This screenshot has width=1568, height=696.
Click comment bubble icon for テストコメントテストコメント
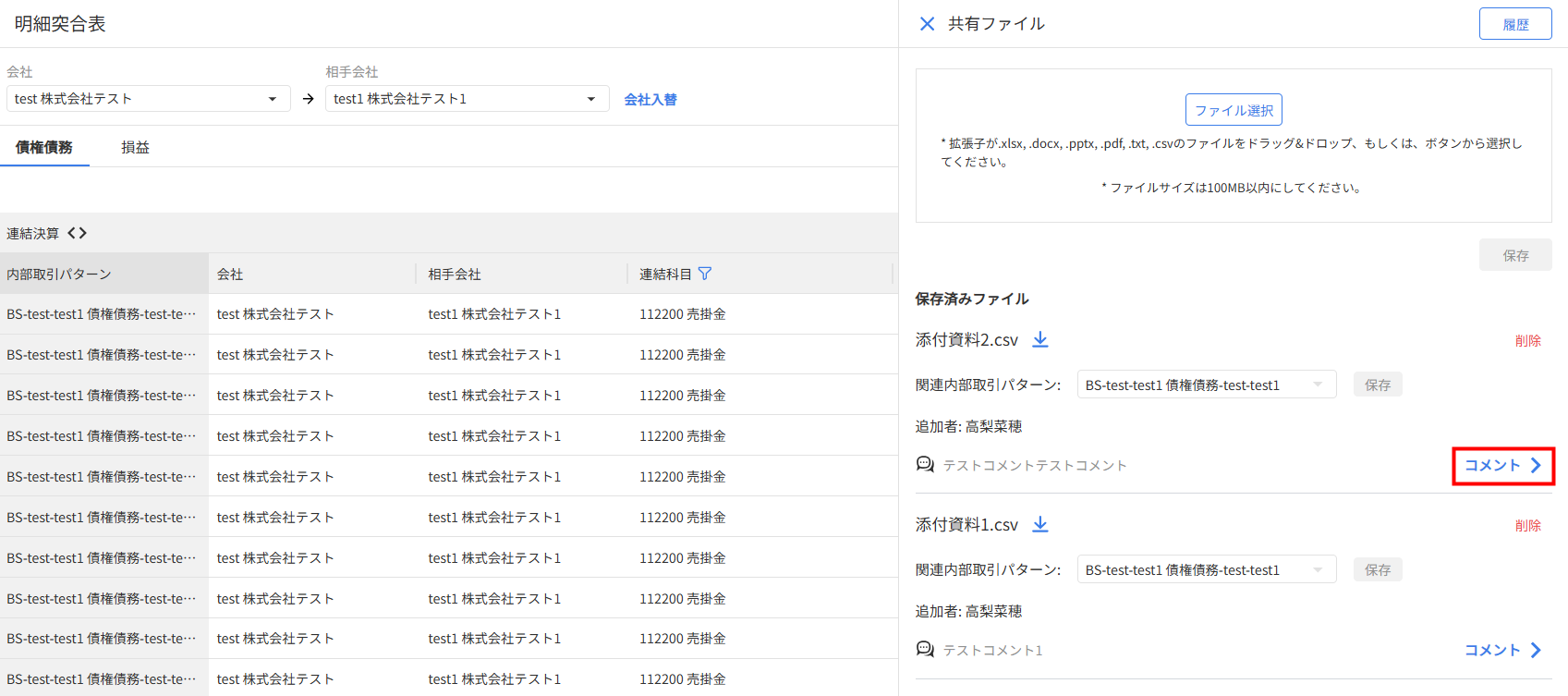[925, 464]
